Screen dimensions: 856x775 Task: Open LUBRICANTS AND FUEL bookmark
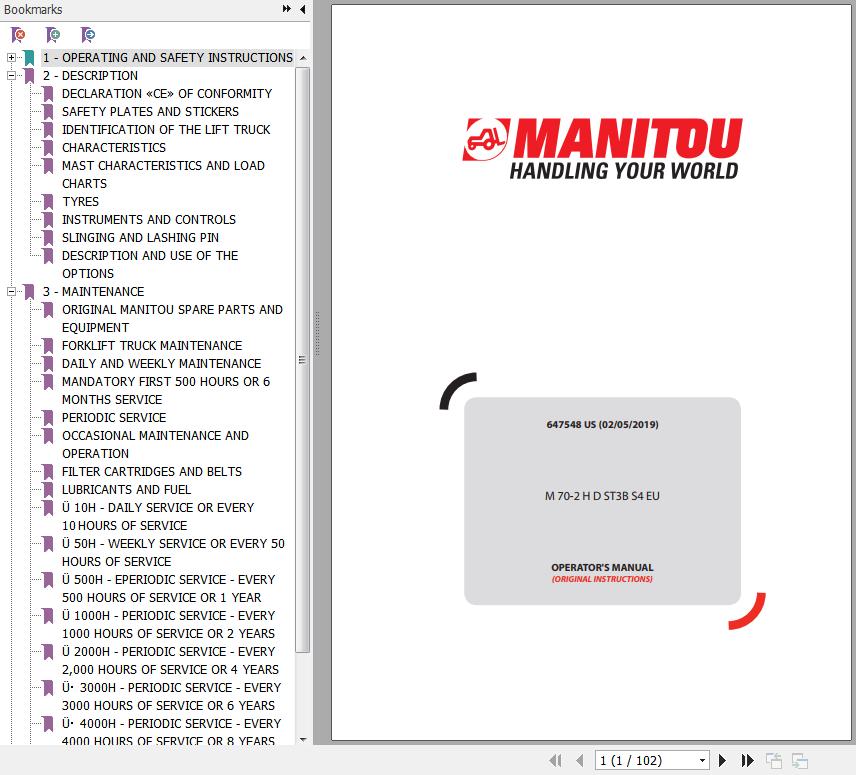pos(126,490)
